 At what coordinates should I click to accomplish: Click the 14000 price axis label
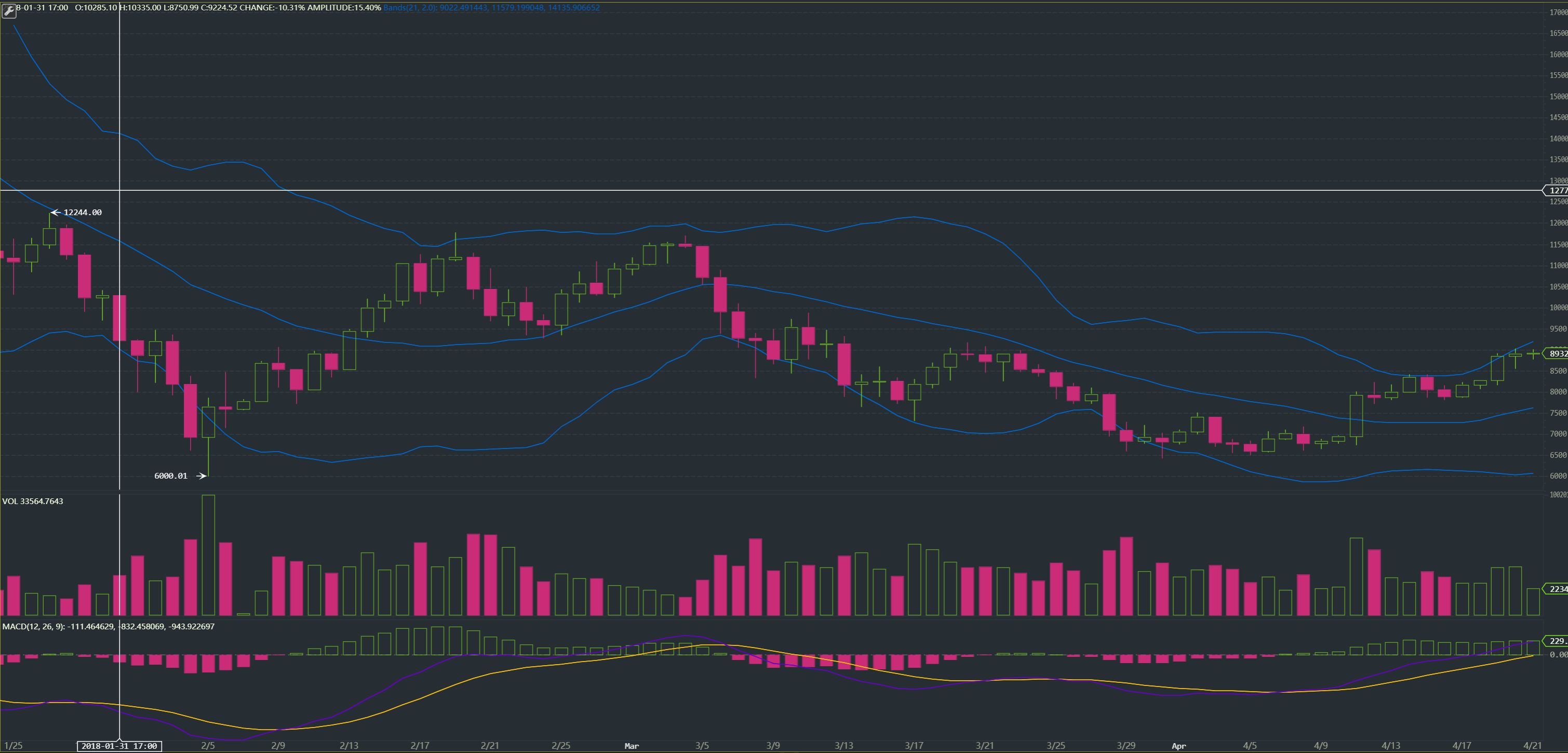pyautogui.click(x=1559, y=138)
